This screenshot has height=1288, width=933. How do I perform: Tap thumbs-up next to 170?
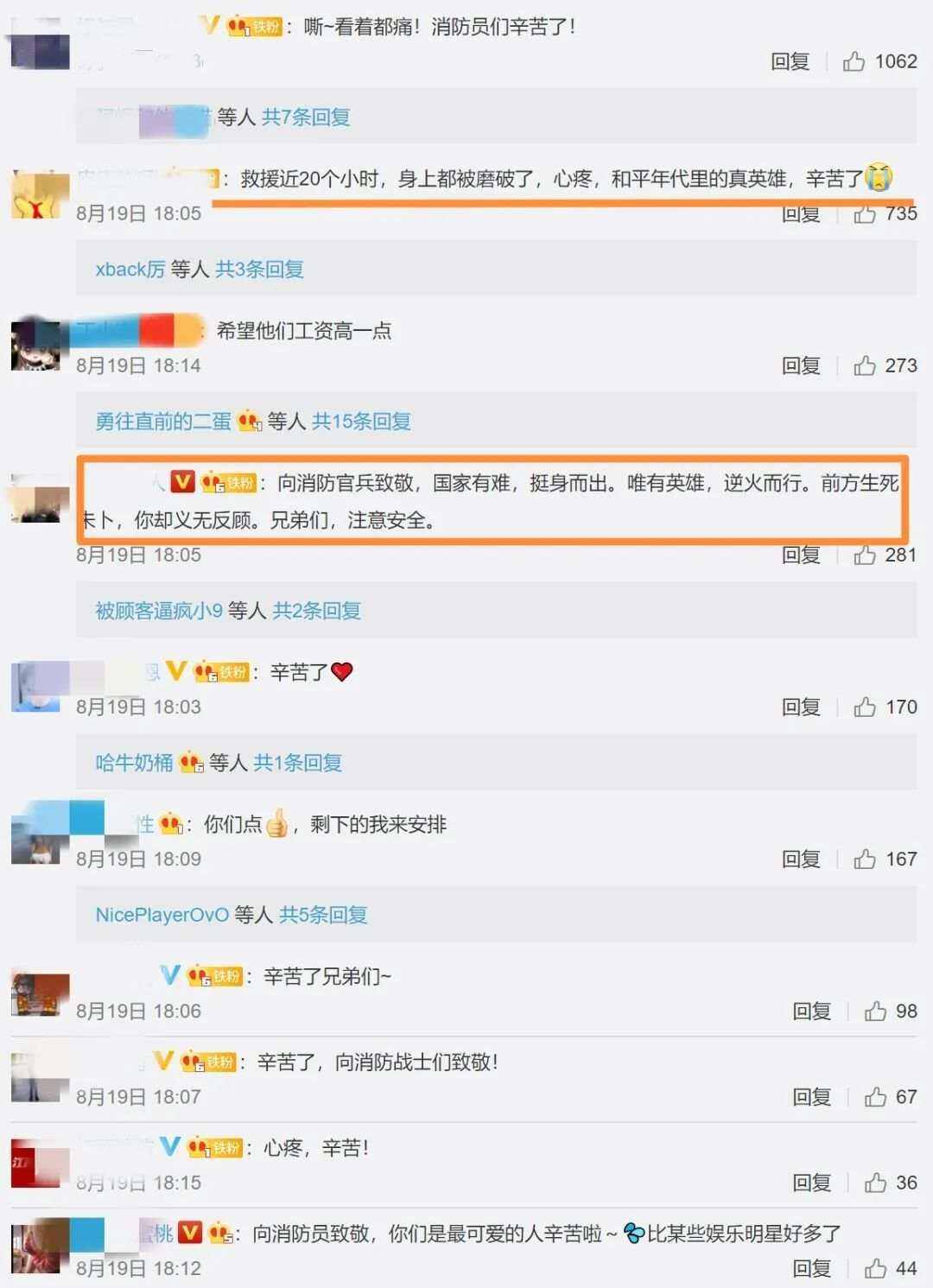[x=865, y=707]
